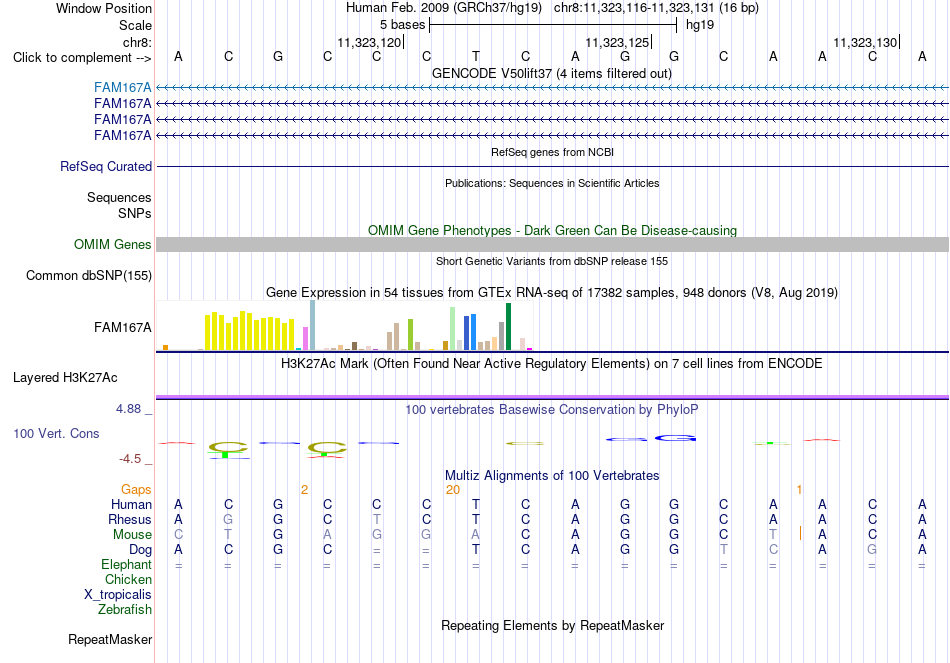
Task: Click the GTEx 'Gene Expression in 54 tissues' title
Action: tap(552, 293)
